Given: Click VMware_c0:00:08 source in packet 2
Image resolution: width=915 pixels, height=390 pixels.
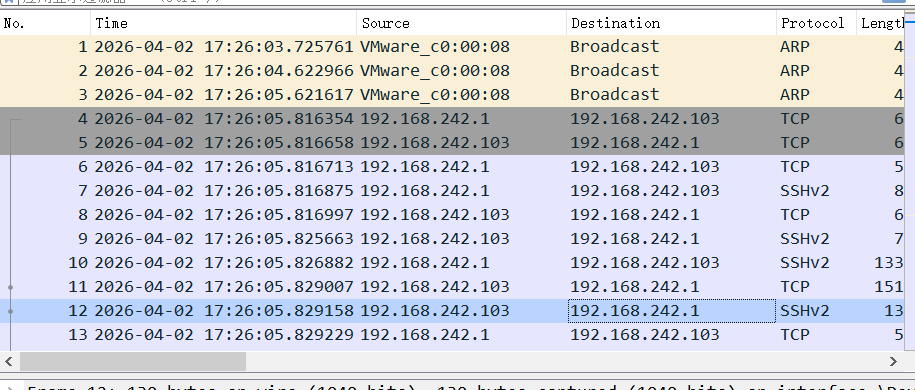Looking at the screenshot, I should (x=435, y=71).
